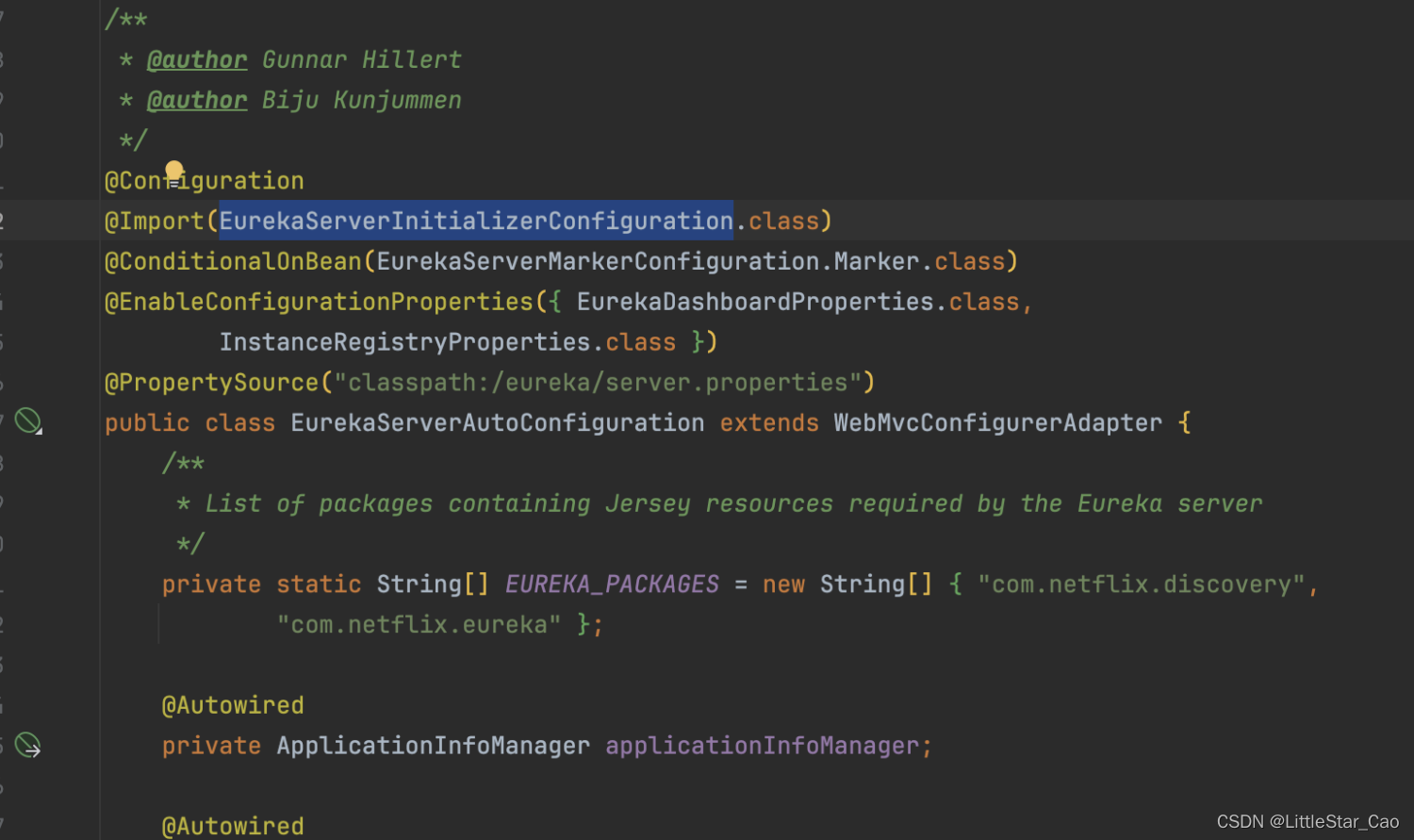The width and height of the screenshot is (1414, 840).
Task: Click EurekaServerMarkerConfiguration in the ConditionalOnBean line
Action: coord(599,261)
